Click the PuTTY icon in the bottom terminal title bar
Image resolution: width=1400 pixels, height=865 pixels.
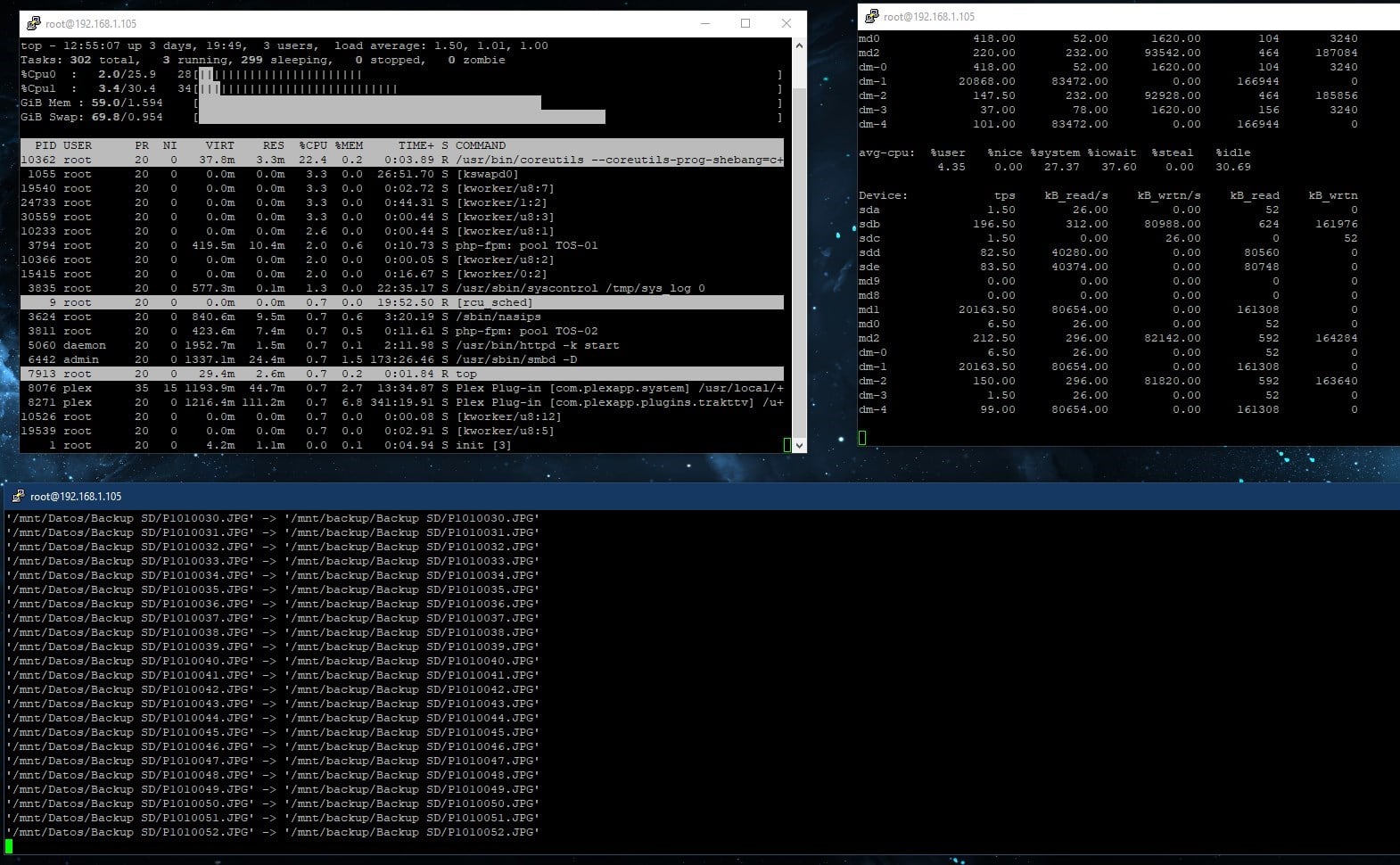click(x=17, y=496)
